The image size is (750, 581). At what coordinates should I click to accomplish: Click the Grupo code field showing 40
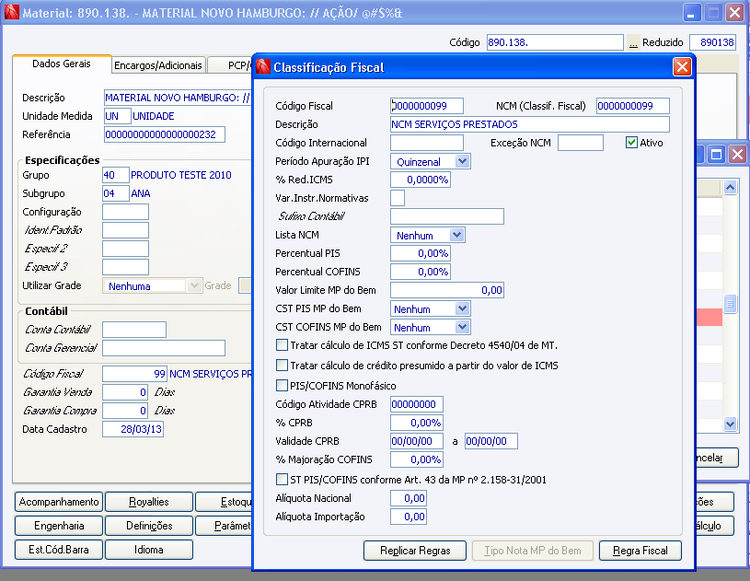(x=116, y=175)
